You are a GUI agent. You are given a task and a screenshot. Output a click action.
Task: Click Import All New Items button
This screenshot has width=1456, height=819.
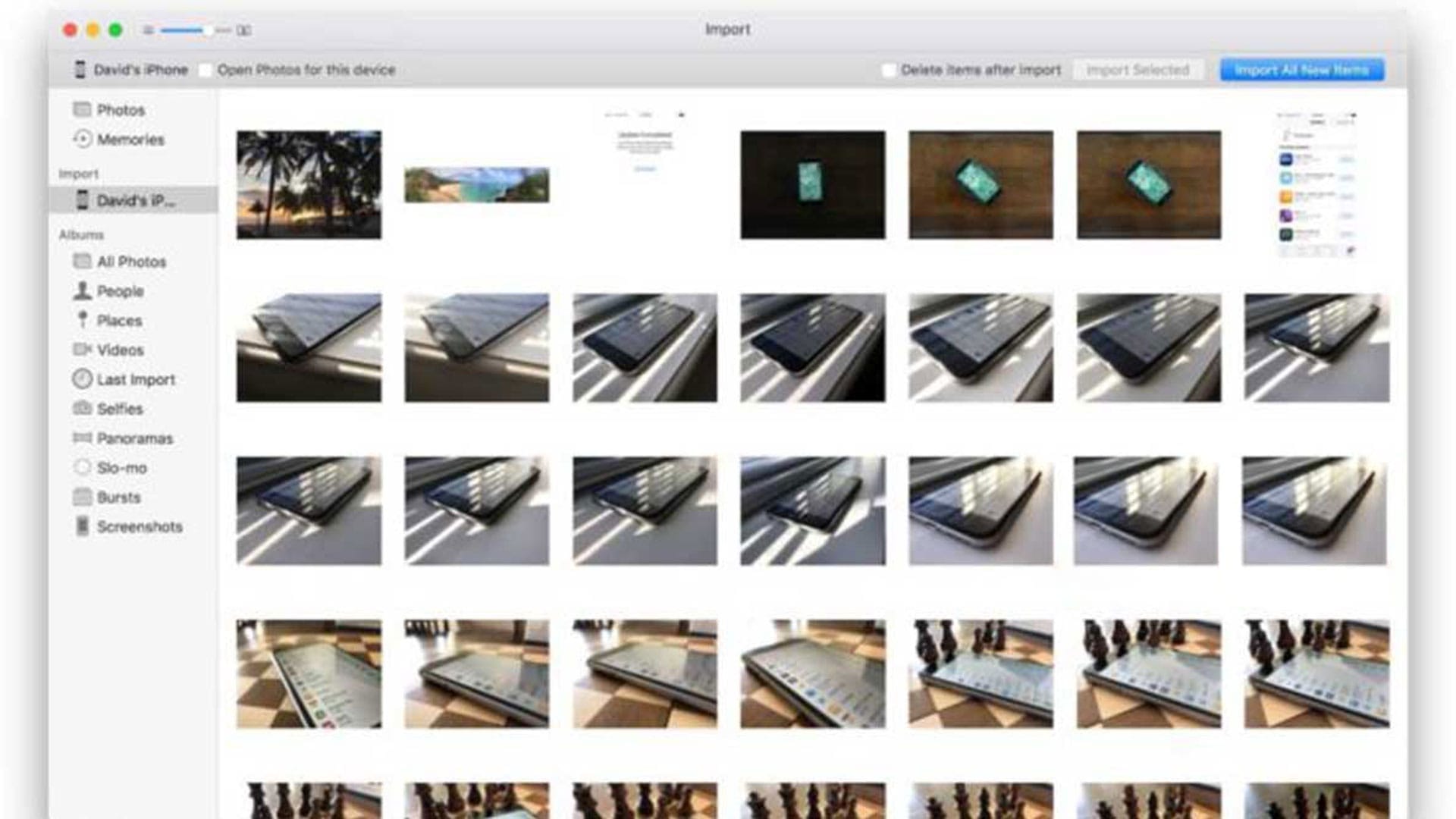(1301, 70)
